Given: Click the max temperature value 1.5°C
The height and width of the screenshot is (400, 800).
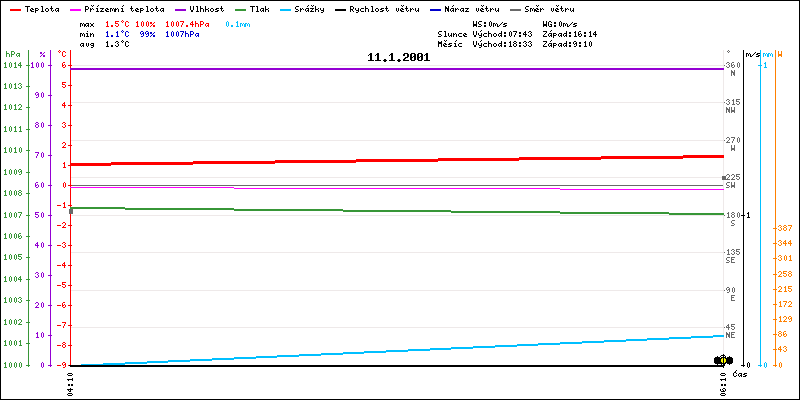Looking at the screenshot, I should tap(117, 22).
